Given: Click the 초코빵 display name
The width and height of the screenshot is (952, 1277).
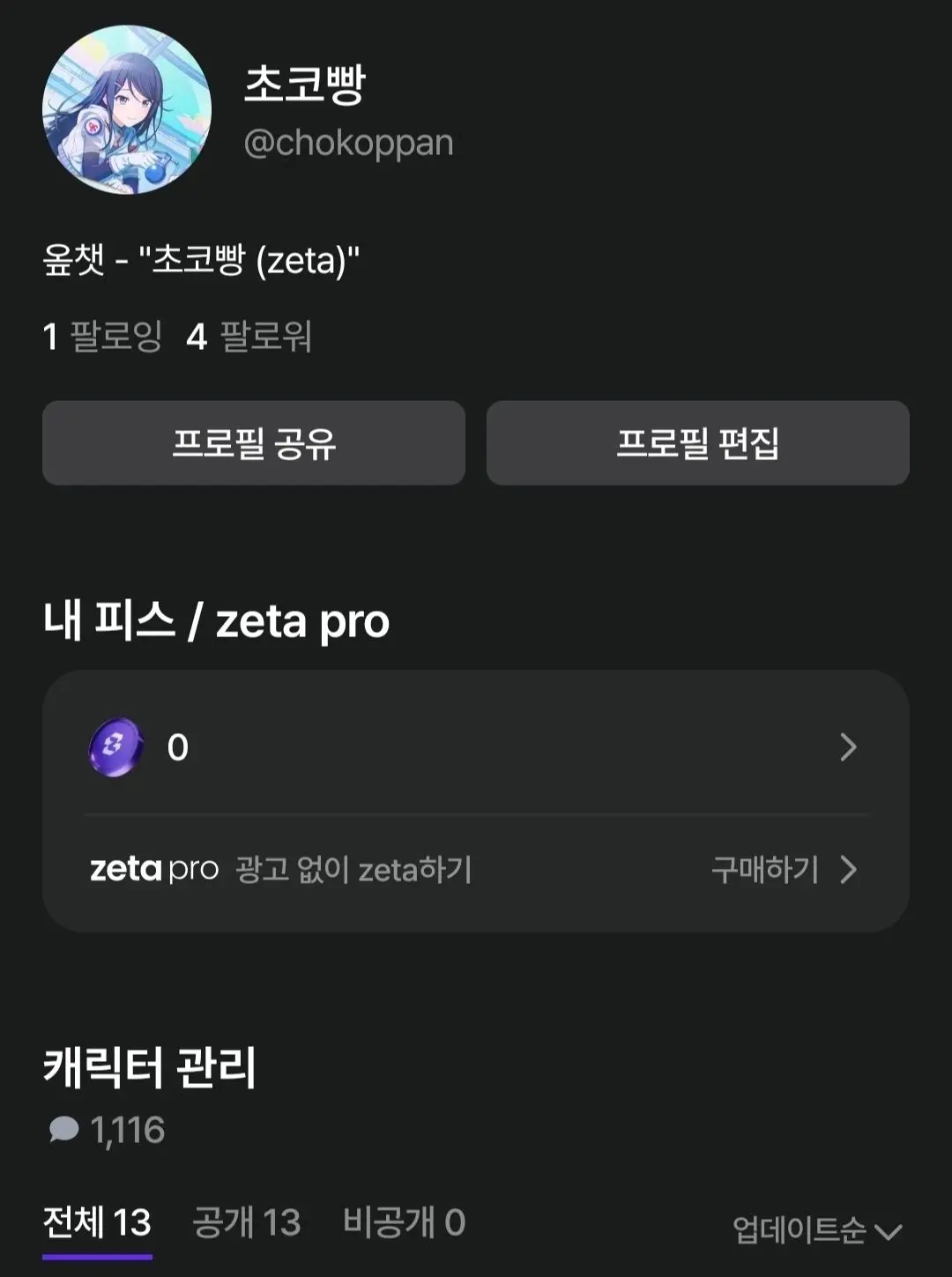Looking at the screenshot, I should pyautogui.click(x=305, y=85).
